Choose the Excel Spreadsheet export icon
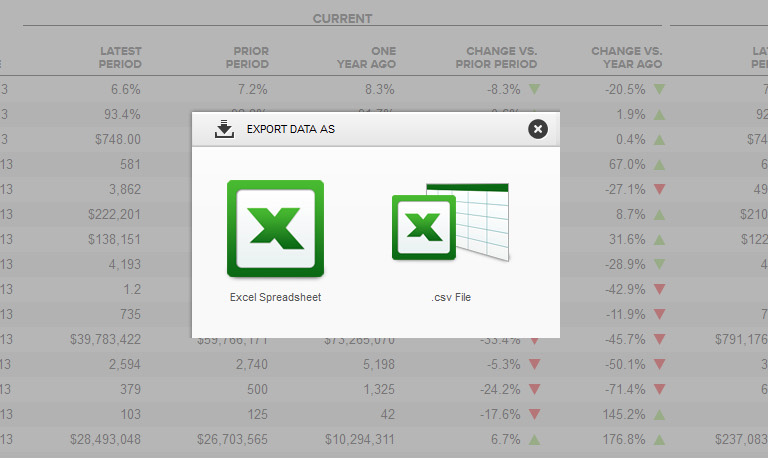The image size is (768, 458). pyautogui.click(x=275, y=228)
